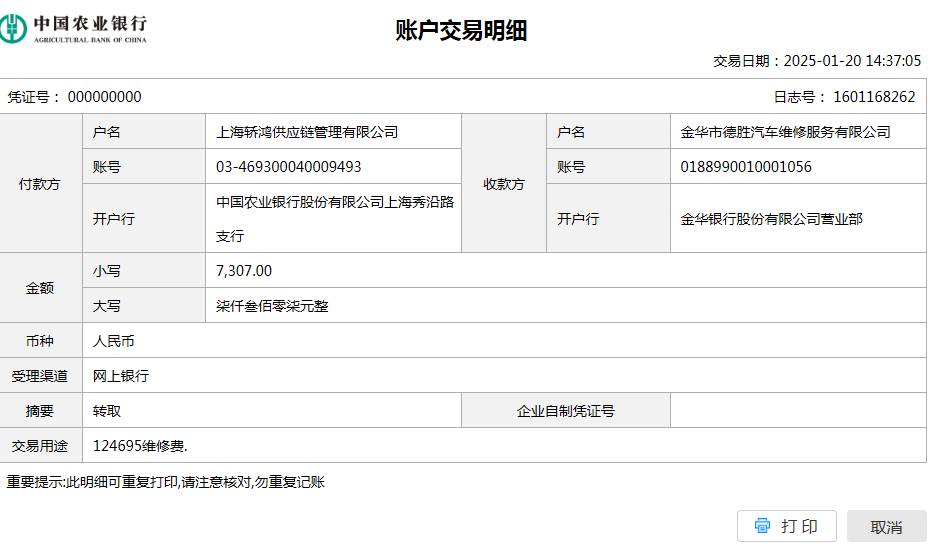Select the 账户交易明细 page title
Viewport: 942px width, 559px height.
(461, 31)
